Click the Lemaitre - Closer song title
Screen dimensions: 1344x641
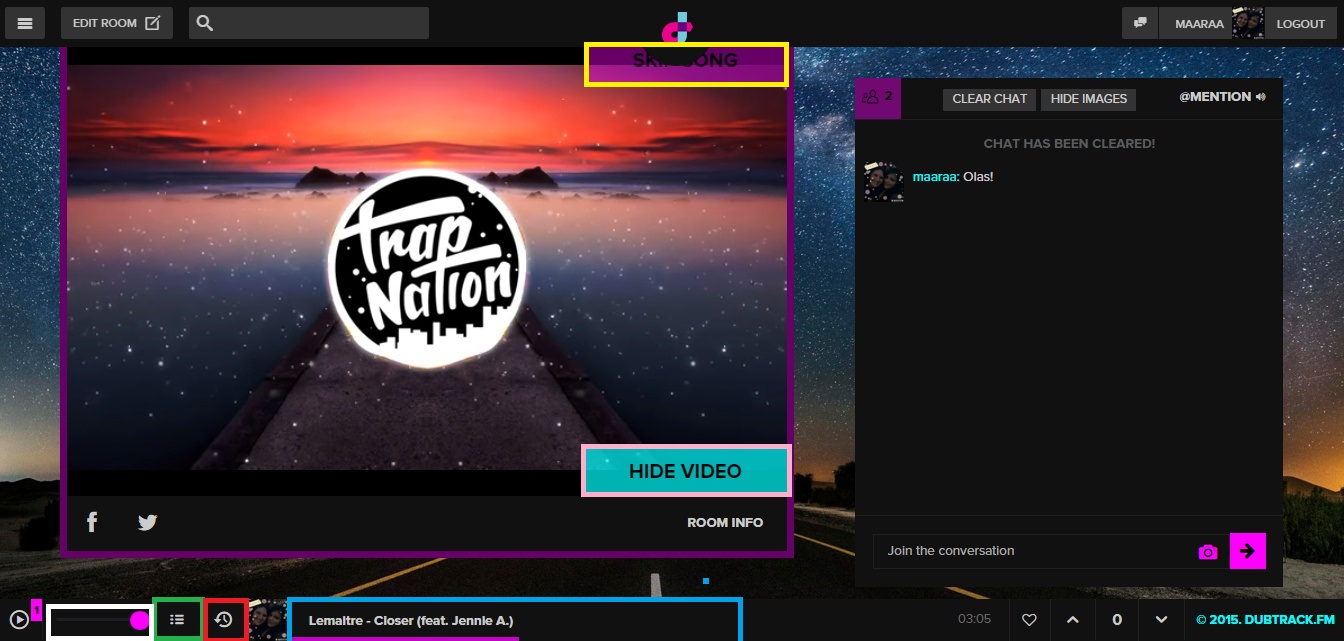(411, 621)
